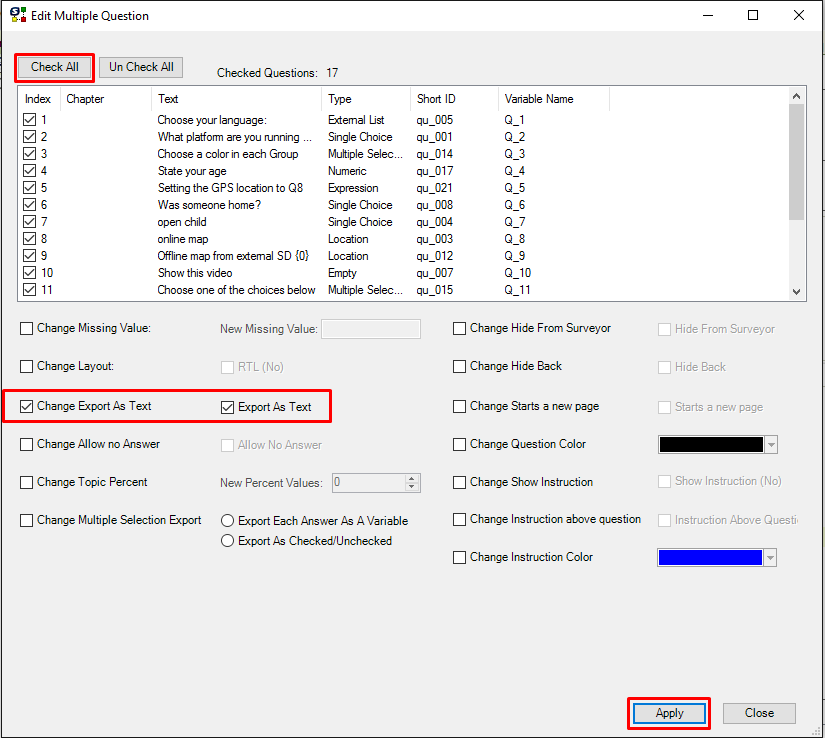Uncheck question 6 'Was someone home?'
Viewport: 825px width, 738px height.
coord(29,205)
